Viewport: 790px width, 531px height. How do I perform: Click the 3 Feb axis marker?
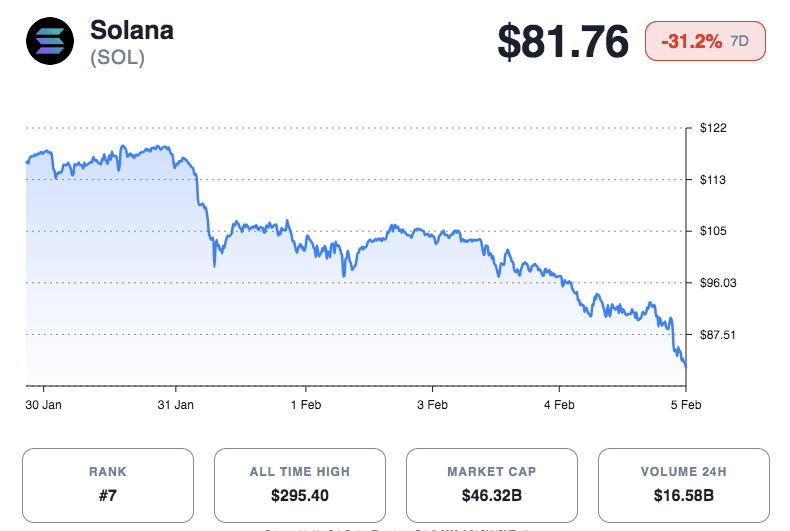pyautogui.click(x=432, y=405)
